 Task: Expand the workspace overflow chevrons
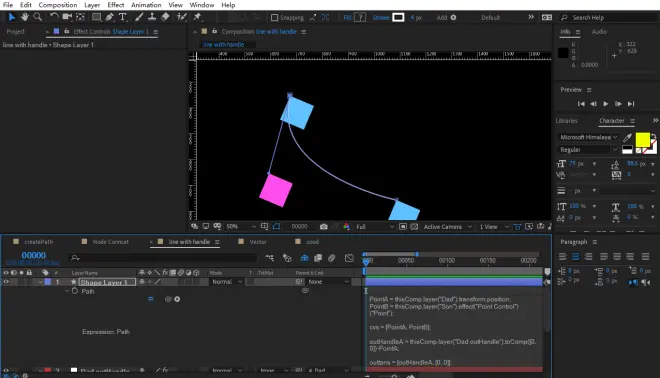pos(531,17)
